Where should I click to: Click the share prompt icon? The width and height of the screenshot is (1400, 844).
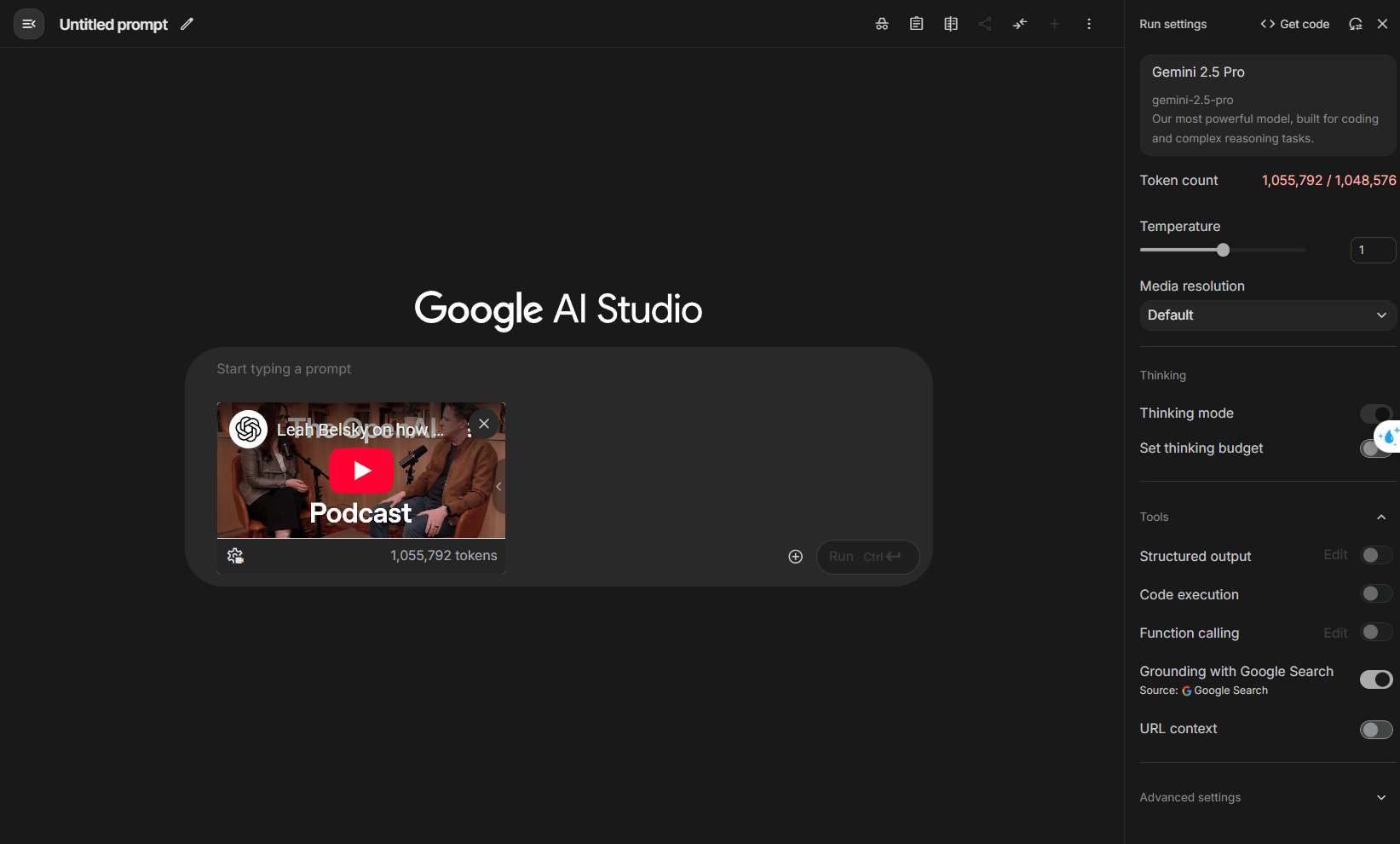click(x=985, y=24)
